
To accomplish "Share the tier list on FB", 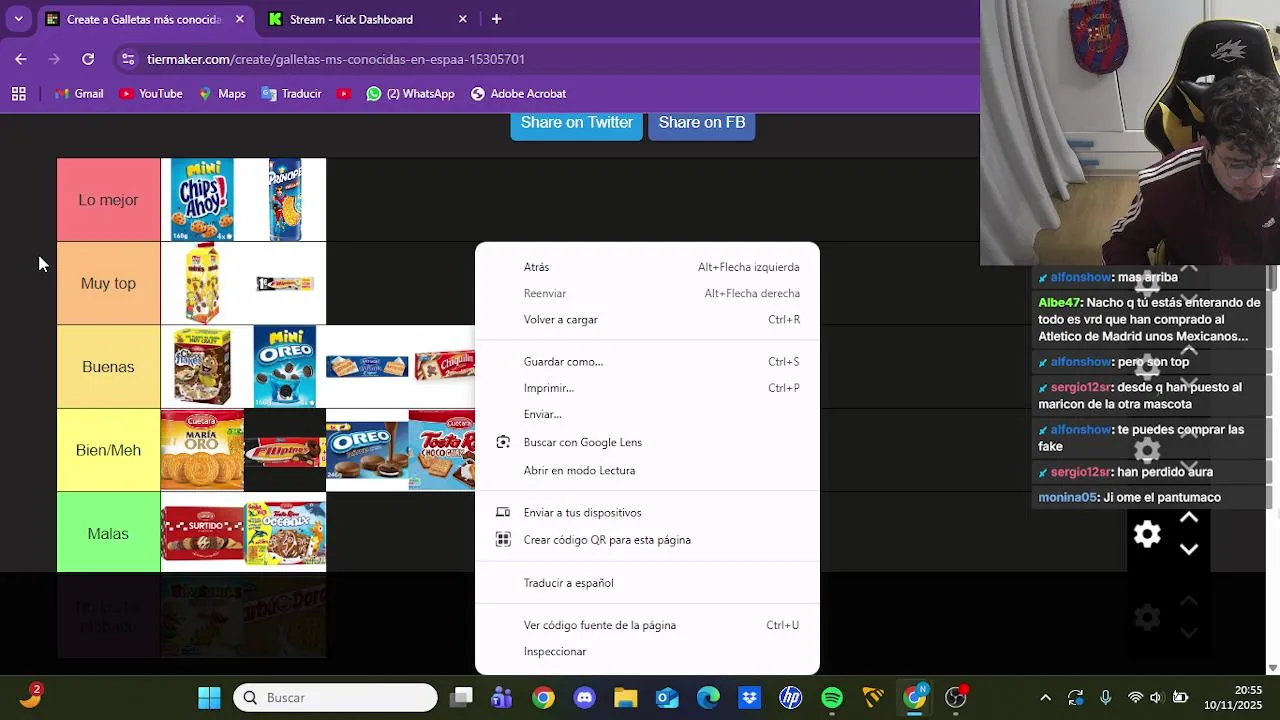I will (x=701, y=123).
